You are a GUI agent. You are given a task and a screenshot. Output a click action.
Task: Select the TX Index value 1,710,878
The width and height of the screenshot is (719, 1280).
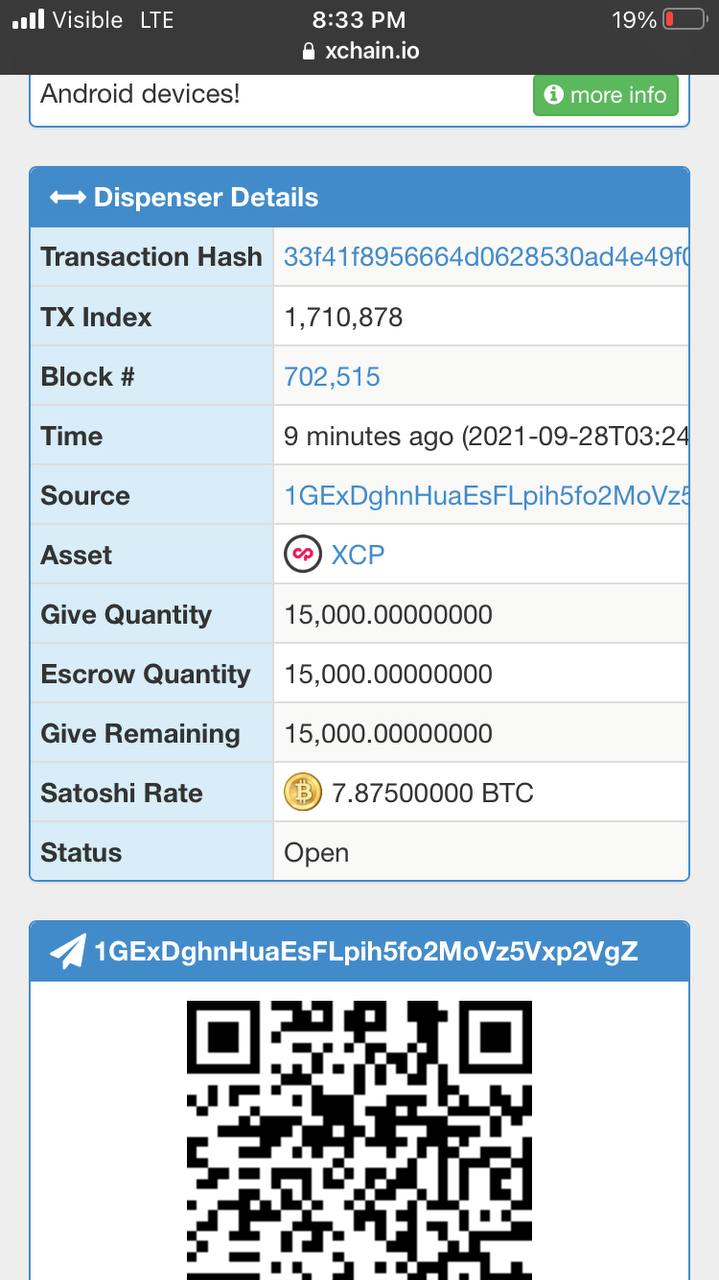343,317
